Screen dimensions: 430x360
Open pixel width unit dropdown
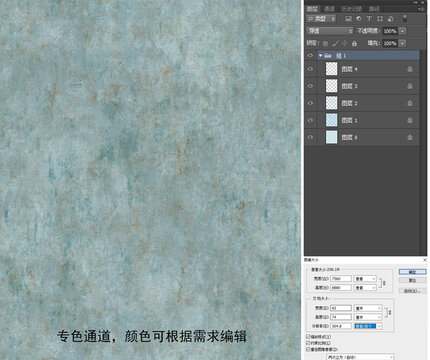[x=365, y=279]
